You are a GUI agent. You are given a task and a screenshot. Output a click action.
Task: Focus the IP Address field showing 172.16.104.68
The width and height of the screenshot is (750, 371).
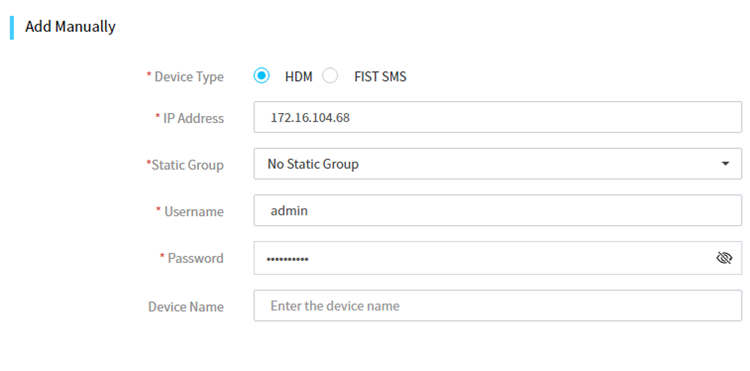(497, 117)
